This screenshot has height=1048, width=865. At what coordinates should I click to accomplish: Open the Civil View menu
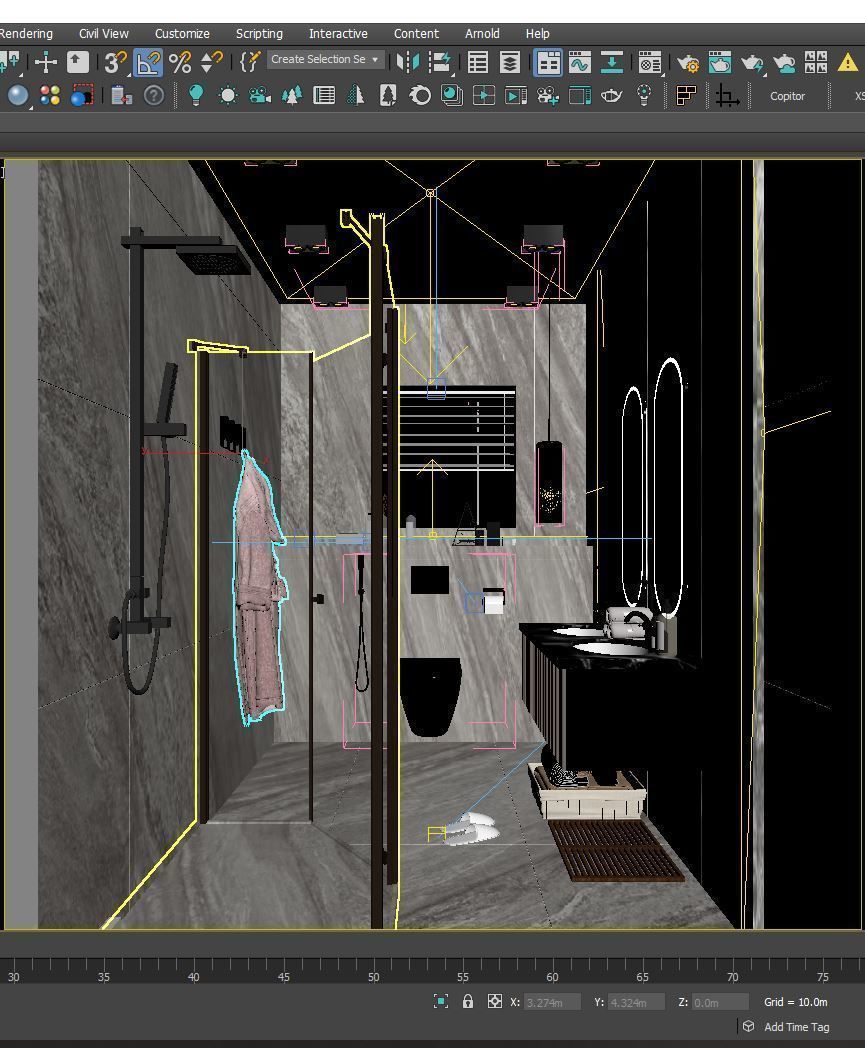coord(104,33)
